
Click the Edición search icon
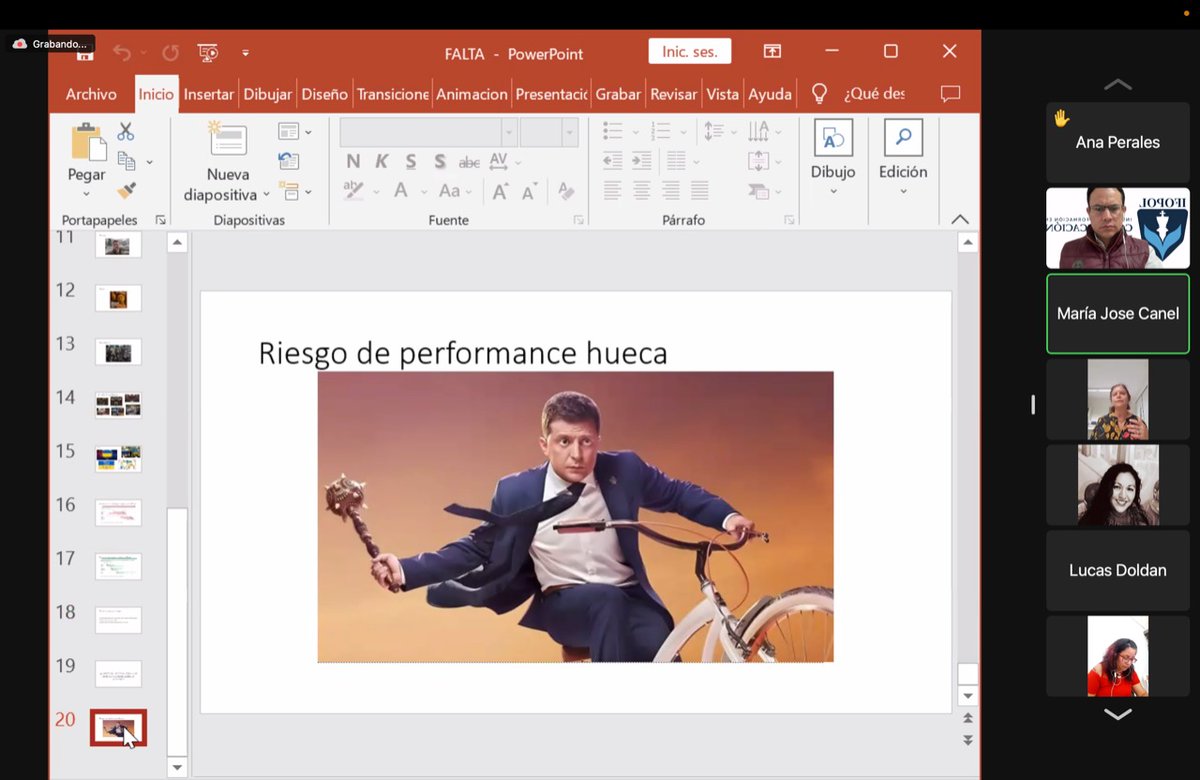point(903,138)
